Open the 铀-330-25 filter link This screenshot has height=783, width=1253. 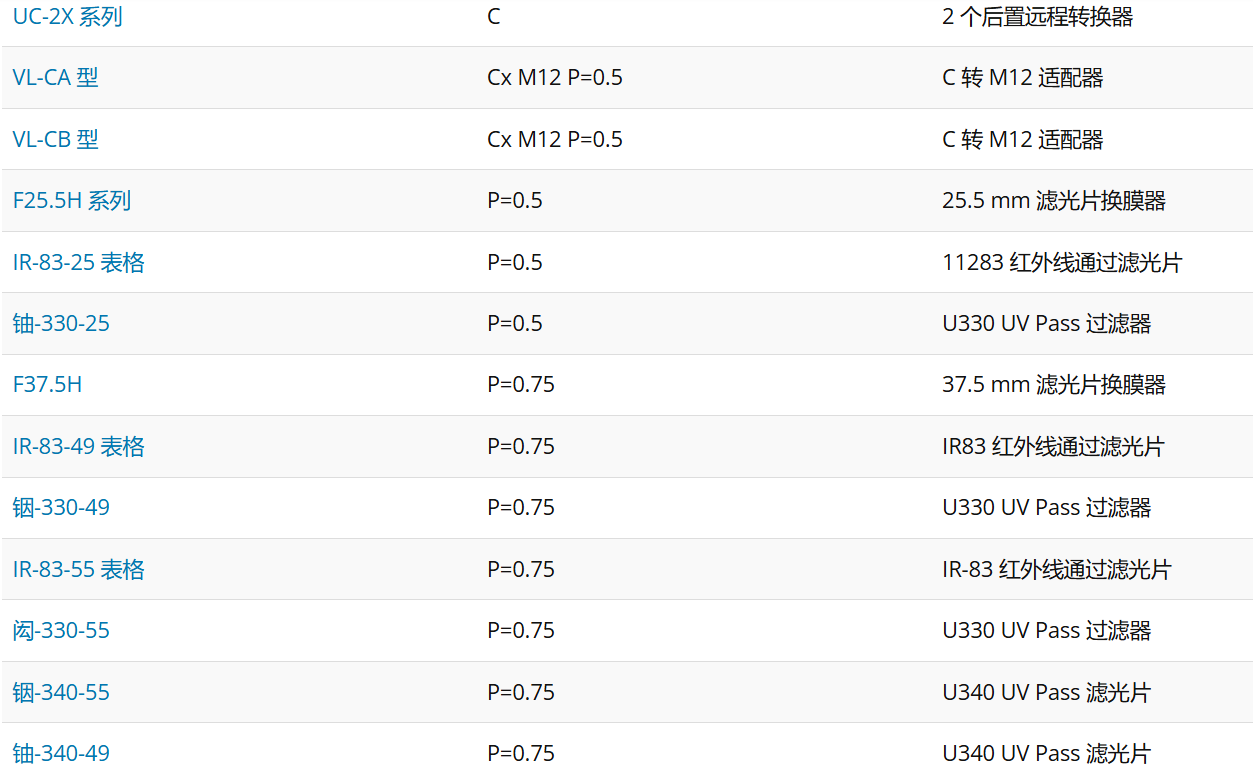(x=61, y=323)
